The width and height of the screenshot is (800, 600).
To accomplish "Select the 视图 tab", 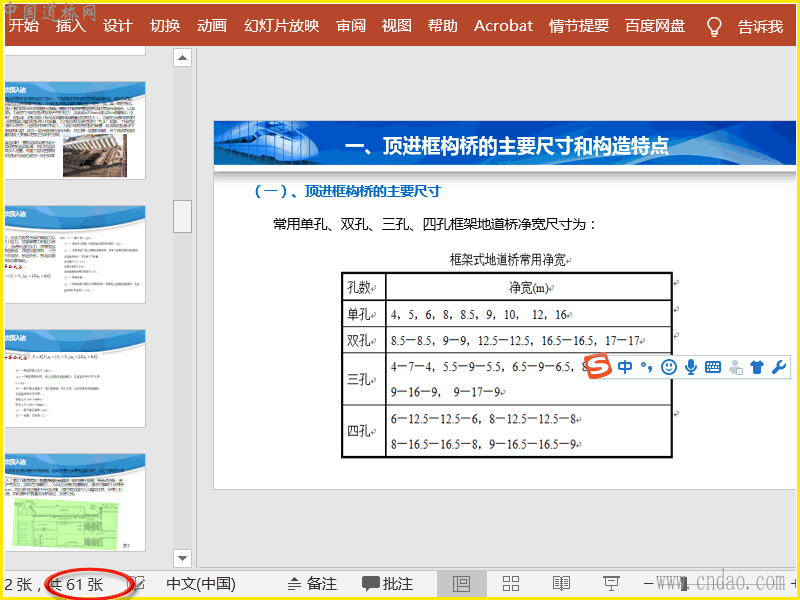I will tap(396, 26).
